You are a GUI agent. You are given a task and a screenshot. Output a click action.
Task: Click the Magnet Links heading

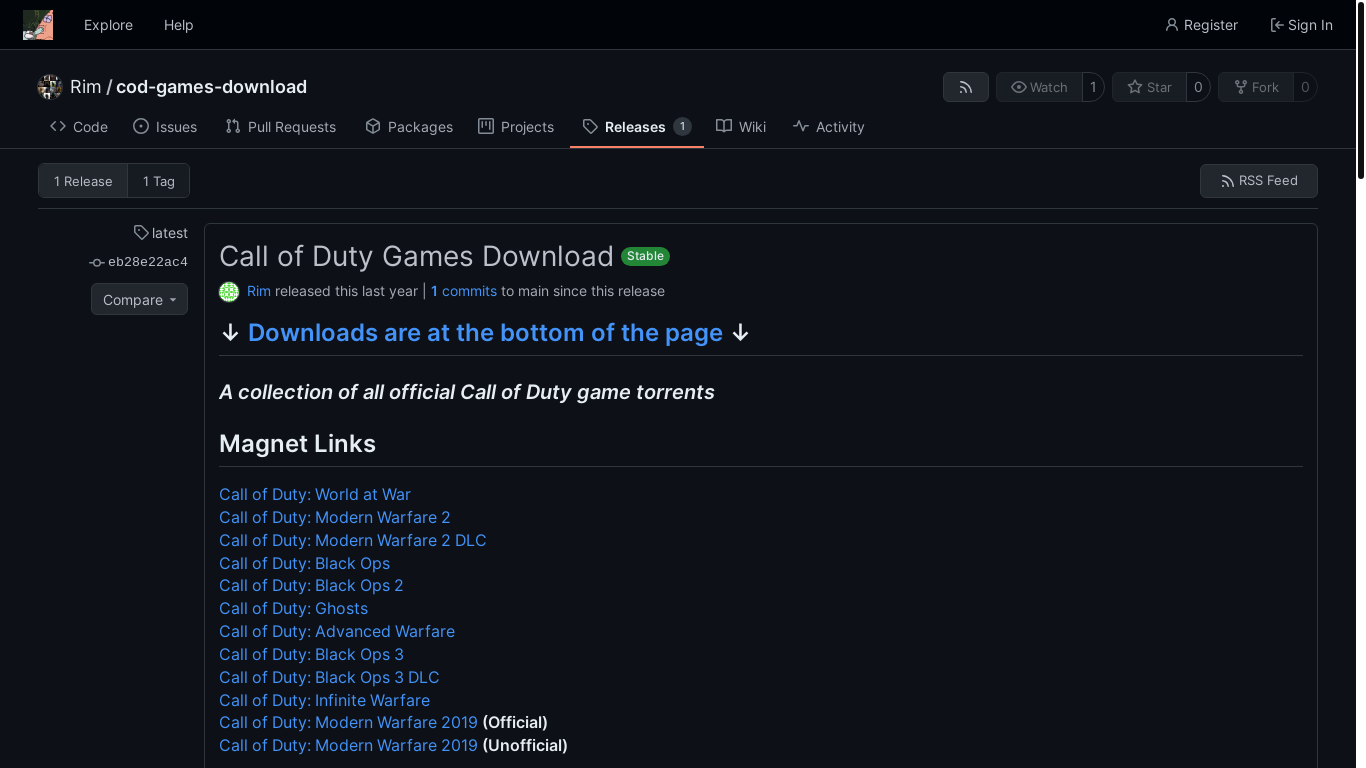(x=297, y=444)
